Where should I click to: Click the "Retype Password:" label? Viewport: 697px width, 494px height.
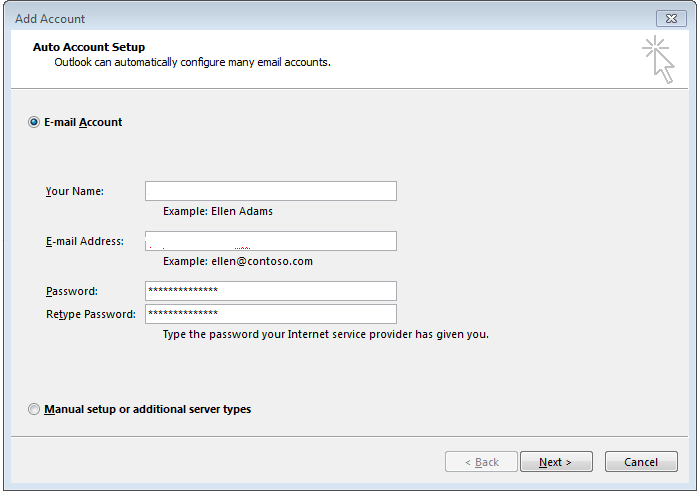[90, 314]
